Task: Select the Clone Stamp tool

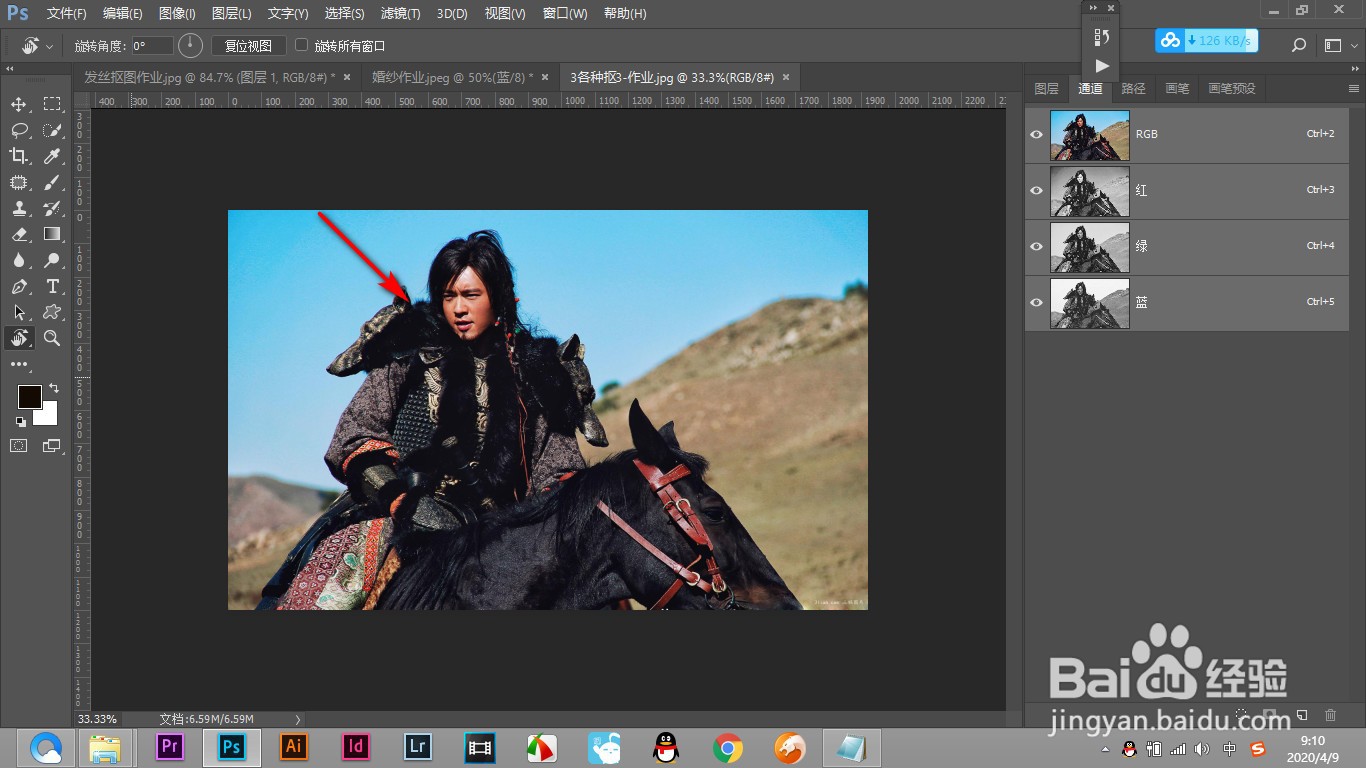Action: pos(19,208)
